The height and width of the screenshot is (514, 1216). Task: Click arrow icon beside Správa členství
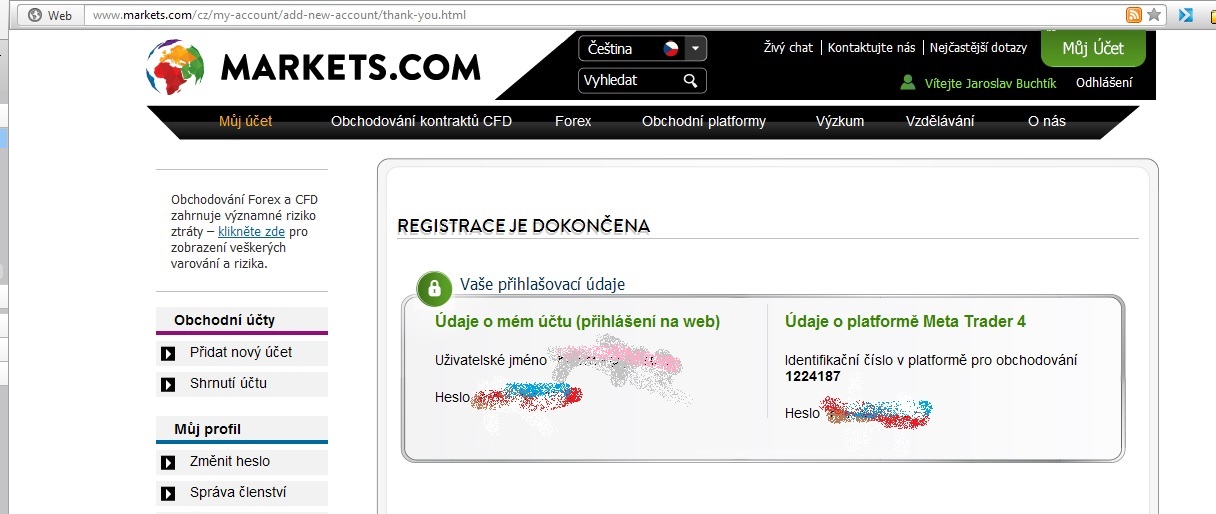[x=168, y=493]
